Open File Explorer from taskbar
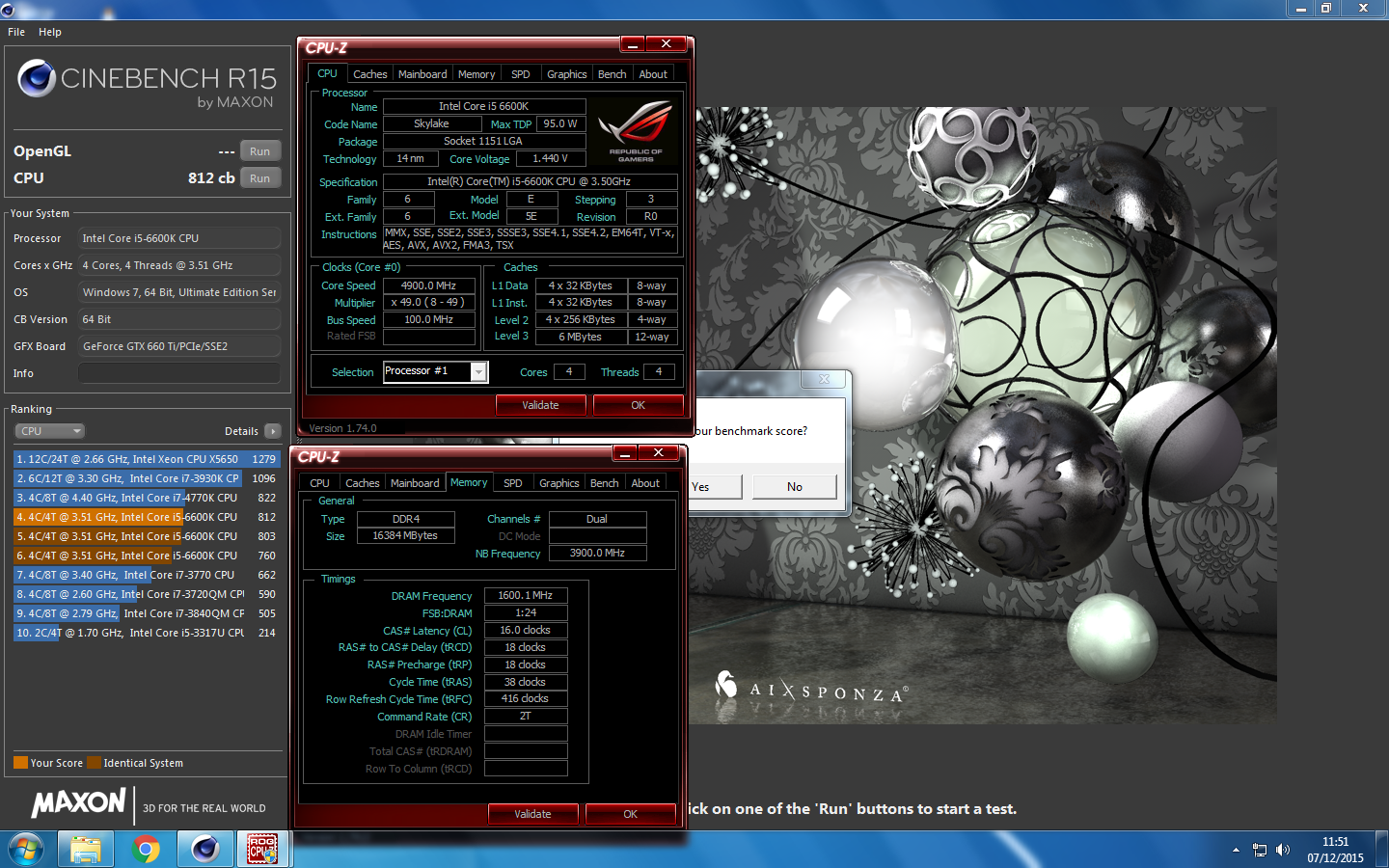This screenshot has height=868, width=1389. [x=86, y=850]
